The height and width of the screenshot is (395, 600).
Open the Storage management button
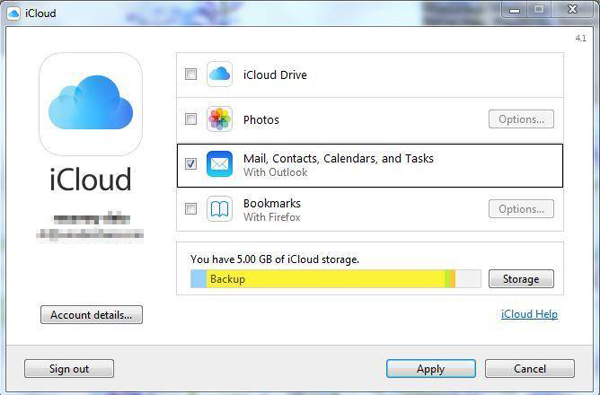point(521,279)
